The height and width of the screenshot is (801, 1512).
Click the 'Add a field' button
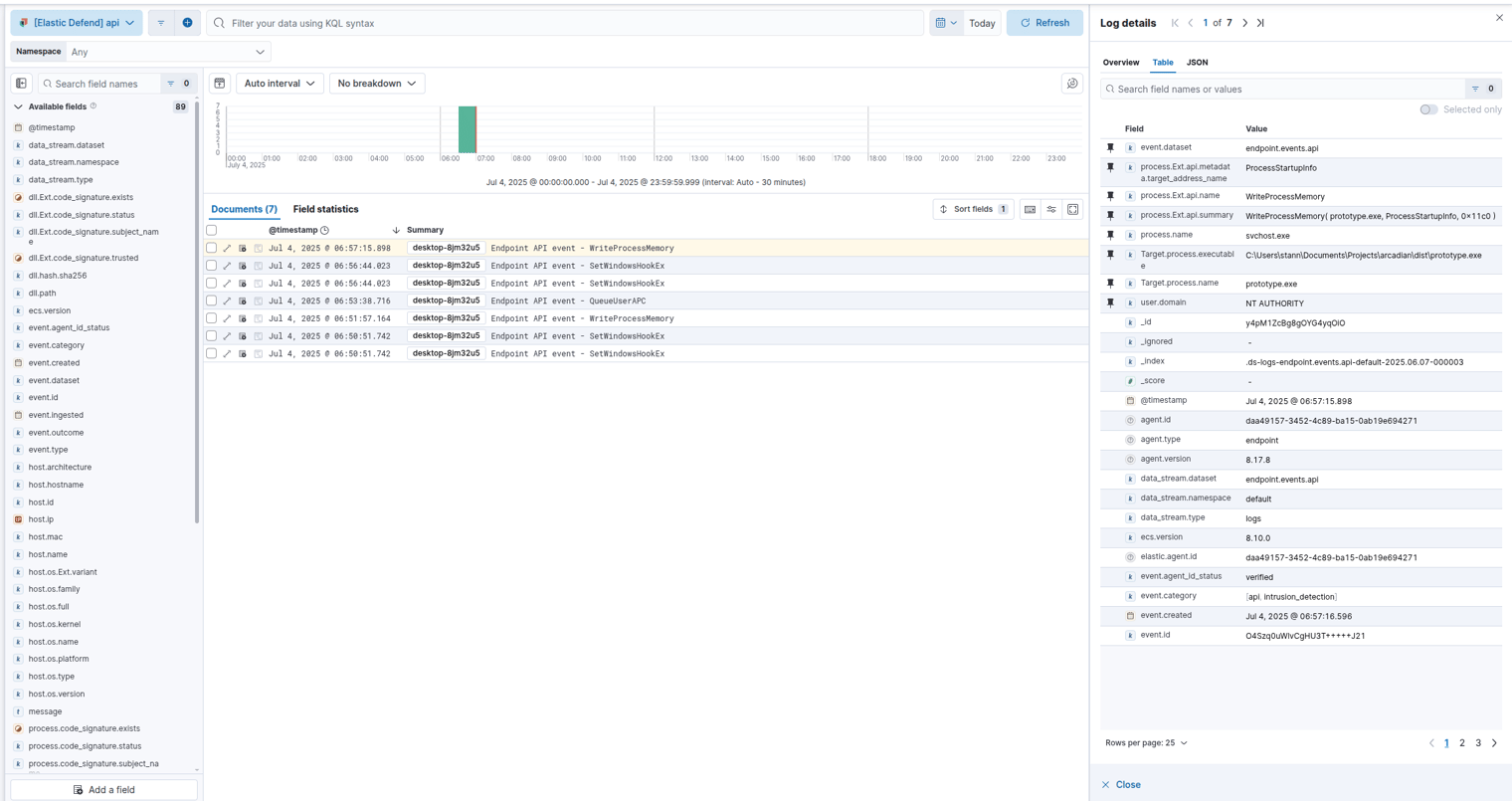coord(103,790)
